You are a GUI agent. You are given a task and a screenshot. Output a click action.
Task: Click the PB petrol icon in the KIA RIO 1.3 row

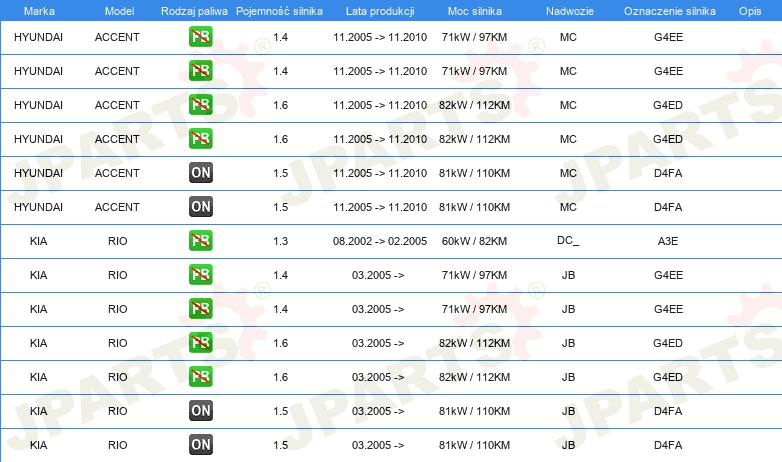[x=200, y=240]
